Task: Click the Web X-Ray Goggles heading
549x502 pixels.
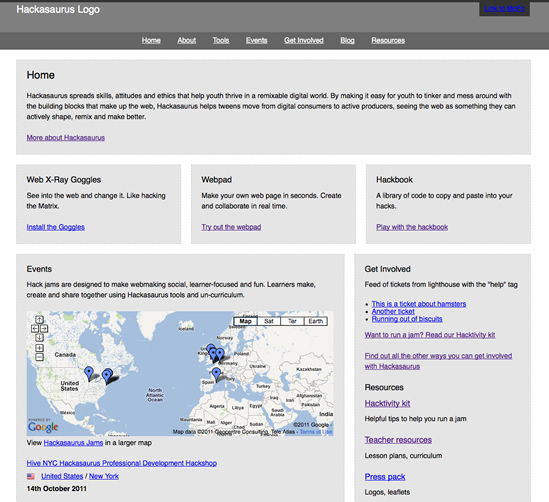Action: click(64, 180)
